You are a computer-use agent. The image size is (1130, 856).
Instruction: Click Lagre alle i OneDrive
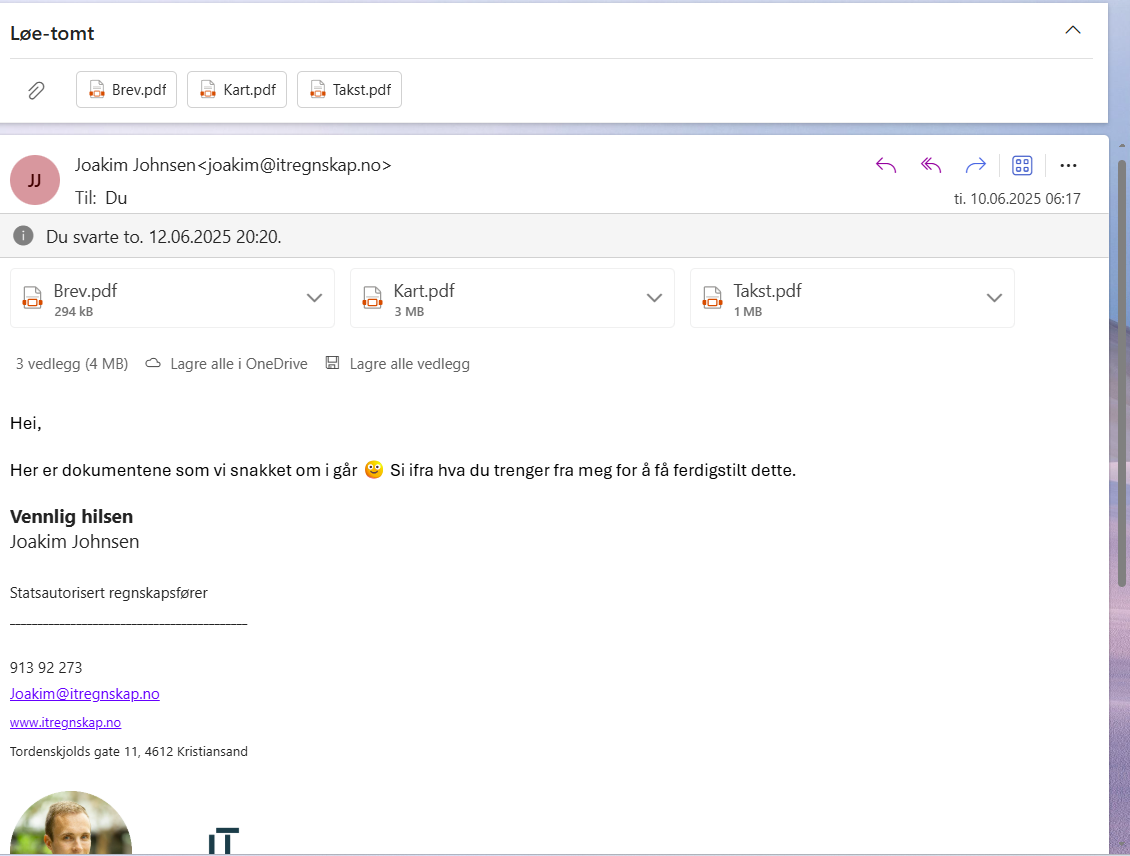coord(227,364)
